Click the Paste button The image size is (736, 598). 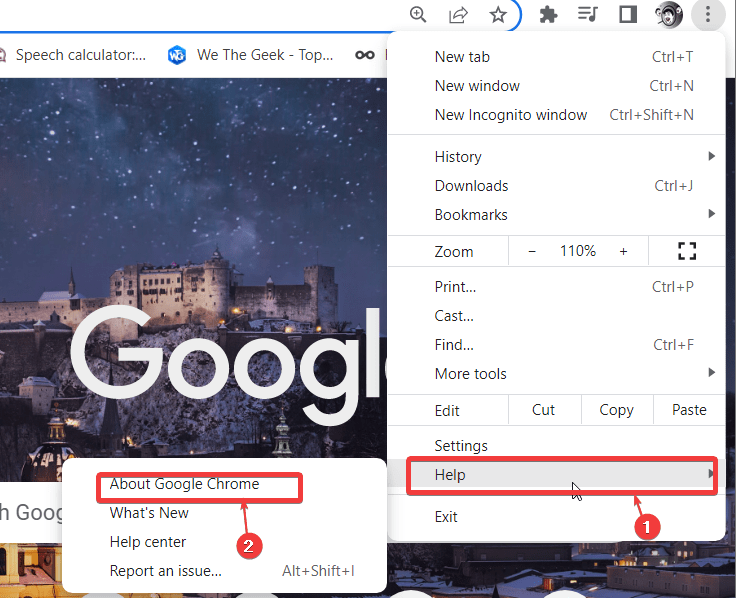click(689, 410)
